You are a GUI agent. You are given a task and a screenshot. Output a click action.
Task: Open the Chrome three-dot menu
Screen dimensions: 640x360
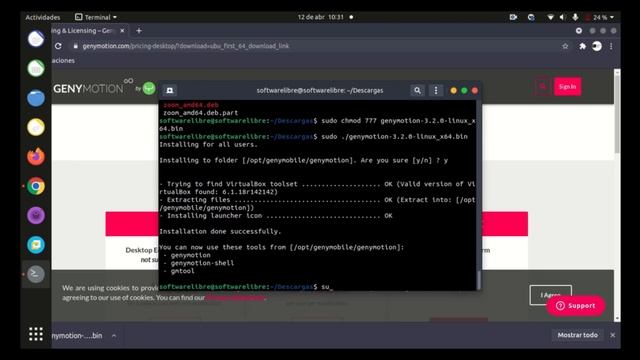point(611,46)
